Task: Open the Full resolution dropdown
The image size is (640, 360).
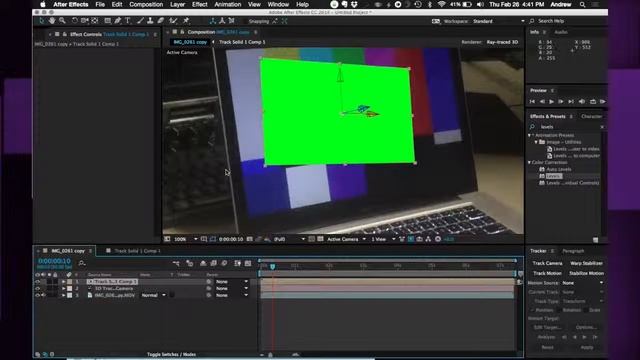Action: point(289,239)
